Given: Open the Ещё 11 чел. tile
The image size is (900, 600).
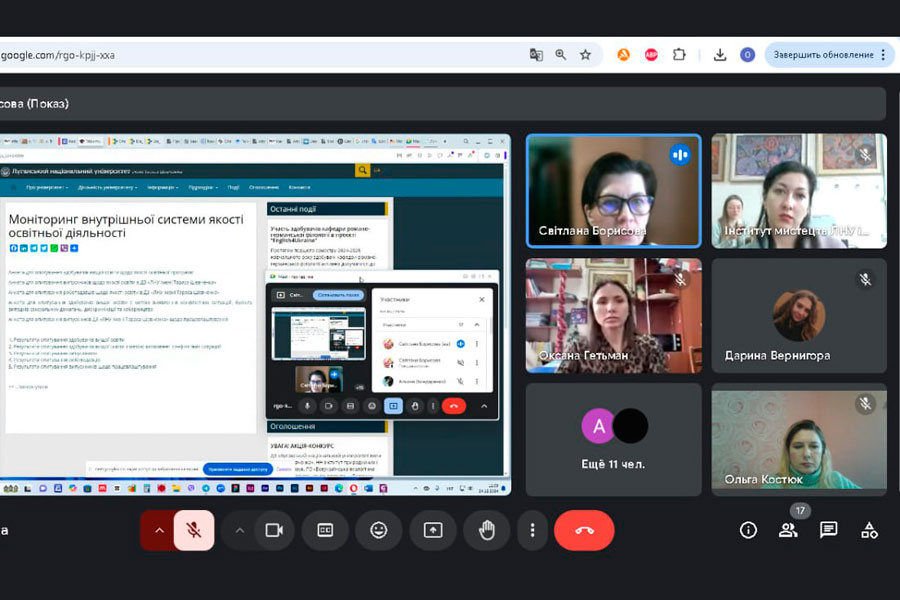Looking at the screenshot, I should 614,439.
